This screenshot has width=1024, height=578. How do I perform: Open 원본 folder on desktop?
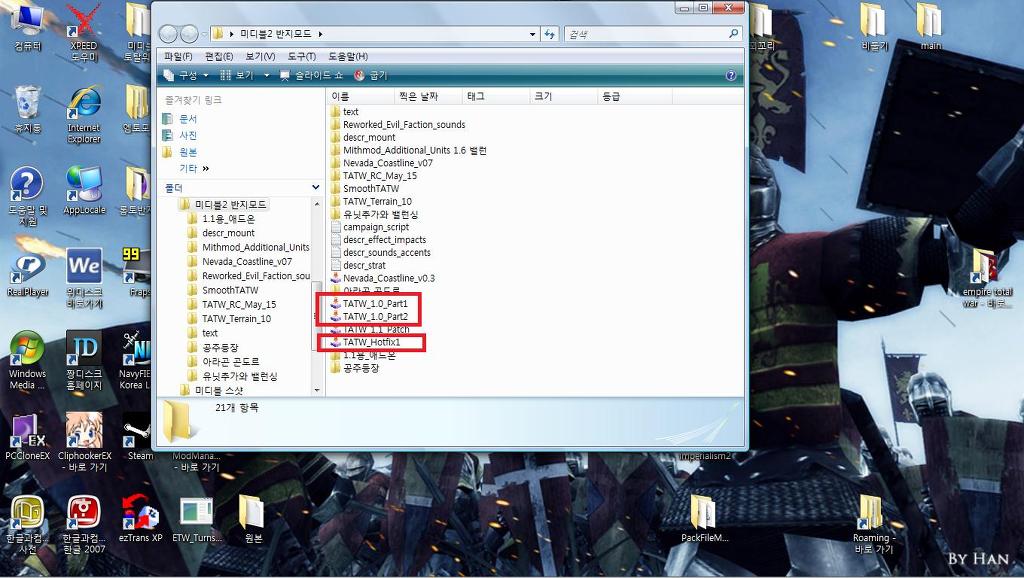coord(253,519)
